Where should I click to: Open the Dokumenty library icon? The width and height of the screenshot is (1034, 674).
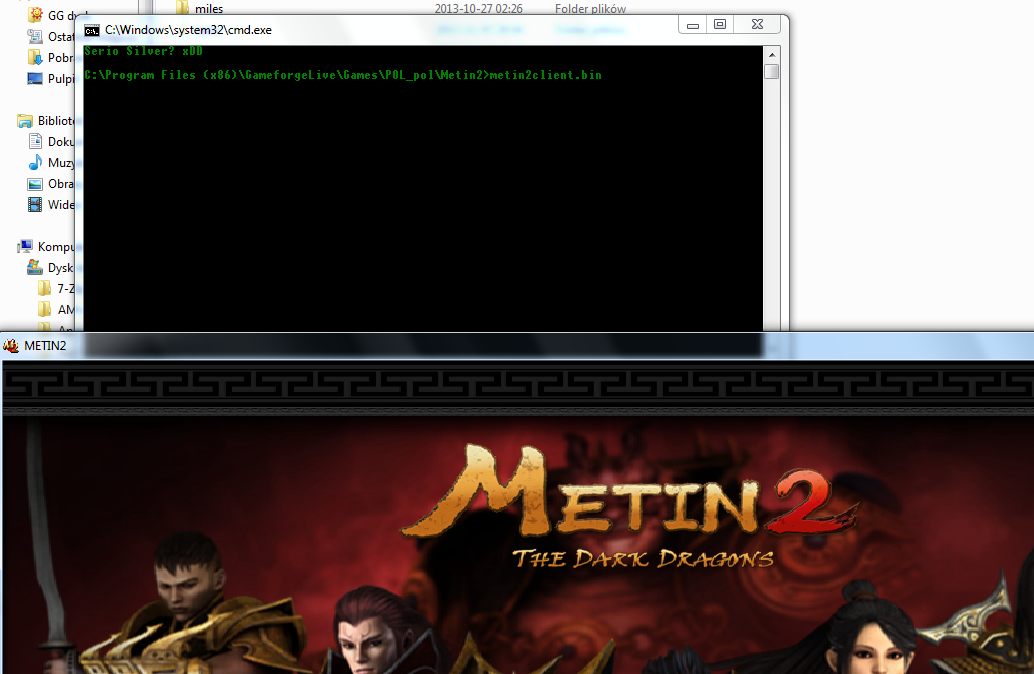(36, 141)
